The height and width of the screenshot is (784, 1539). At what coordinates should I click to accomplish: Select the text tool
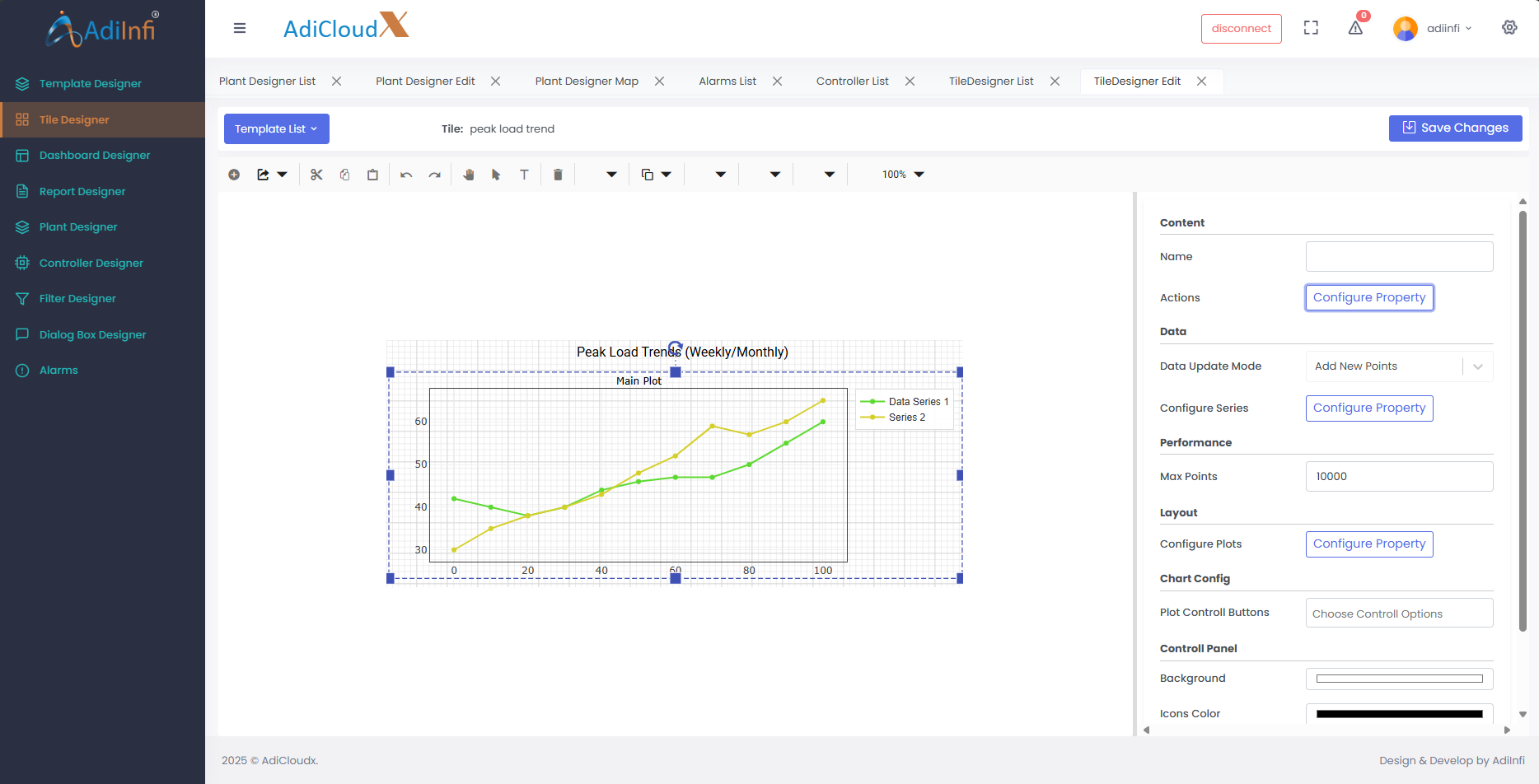[524, 175]
